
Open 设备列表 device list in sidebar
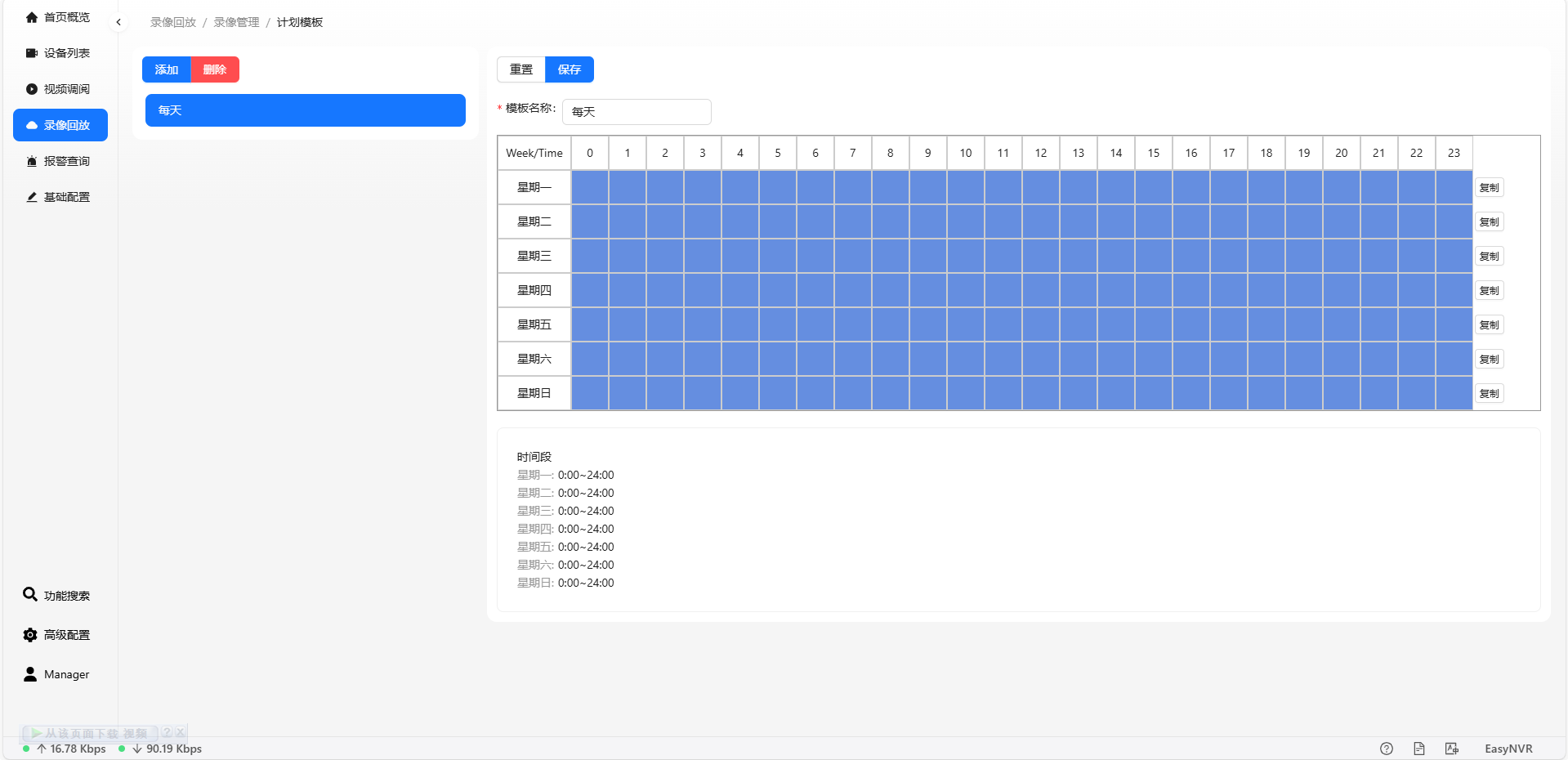coord(60,53)
